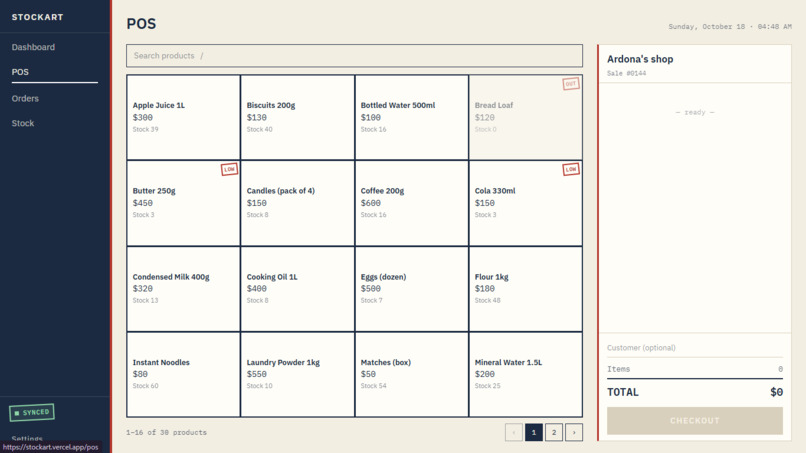
Task: Add Butter 250g to sale
Action: [183, 203]
